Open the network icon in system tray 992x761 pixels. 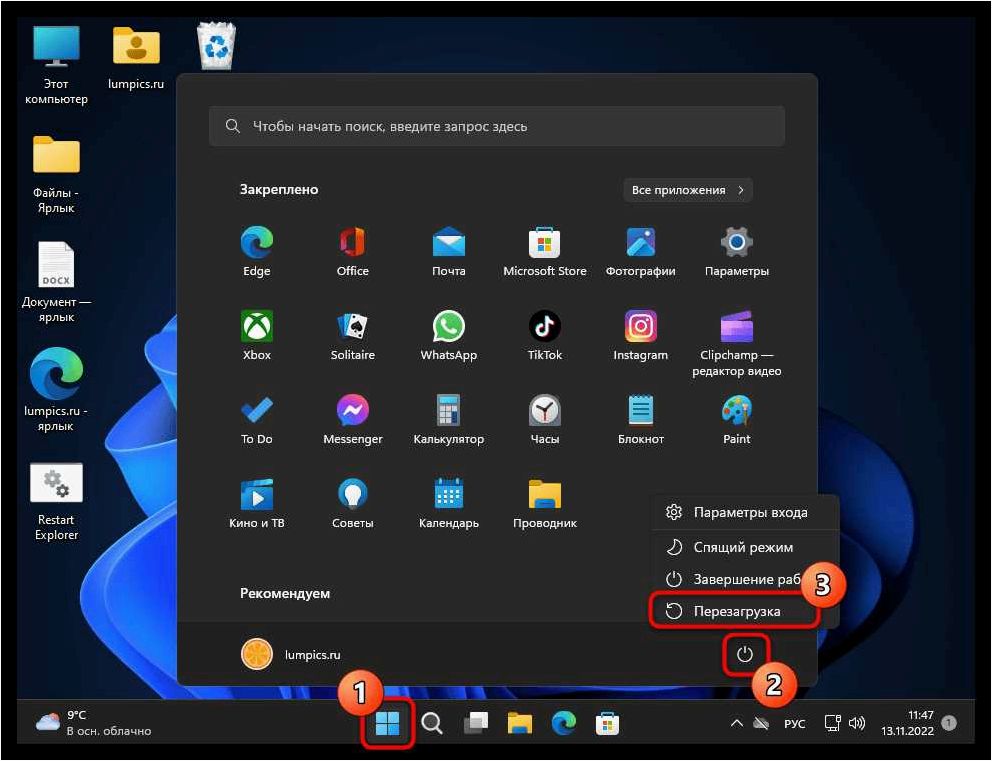[x=832, y=722]
